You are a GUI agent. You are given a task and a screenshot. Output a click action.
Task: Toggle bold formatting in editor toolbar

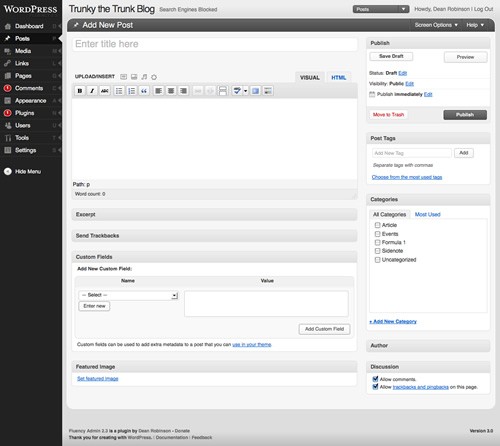[x=80, y=91]
